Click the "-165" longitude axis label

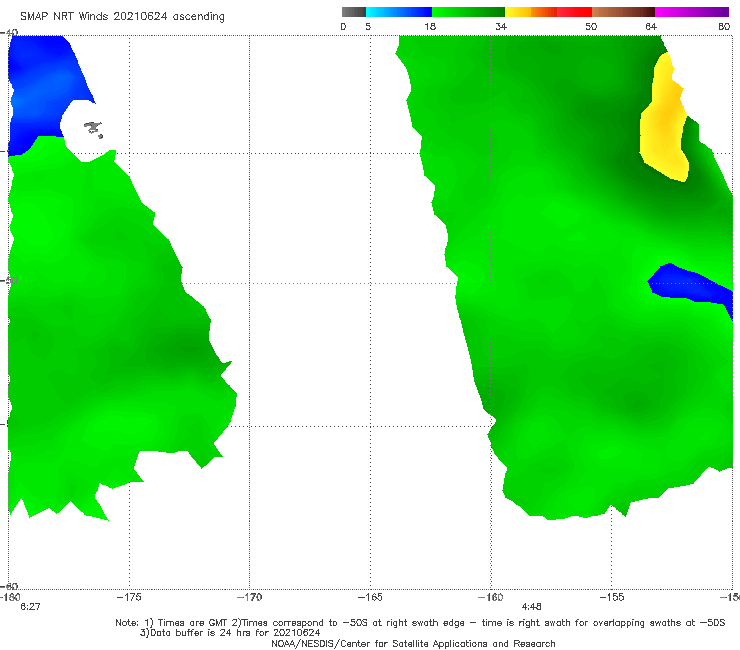[370, 597]
